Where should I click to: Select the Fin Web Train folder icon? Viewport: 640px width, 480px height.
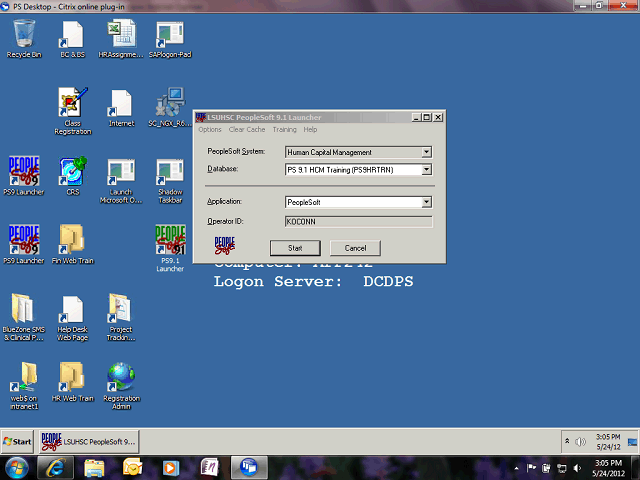(x=73, y=244)
